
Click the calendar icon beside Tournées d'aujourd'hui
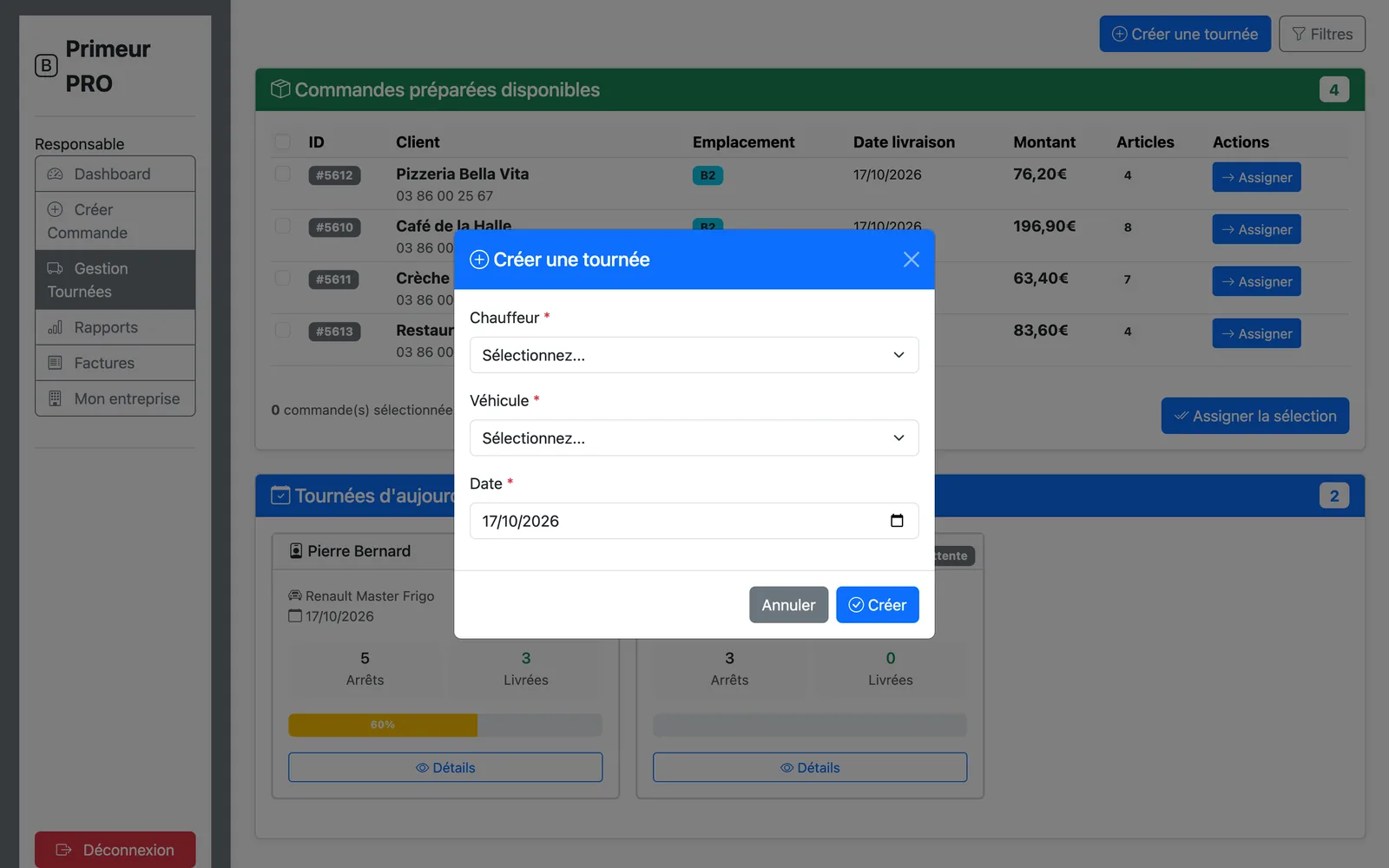point(280,496)
